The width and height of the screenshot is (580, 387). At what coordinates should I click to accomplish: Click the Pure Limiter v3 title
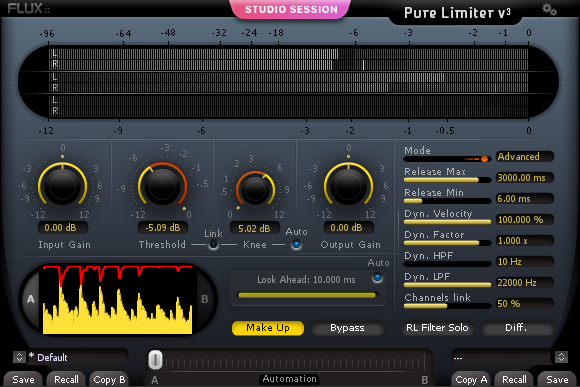457,13
